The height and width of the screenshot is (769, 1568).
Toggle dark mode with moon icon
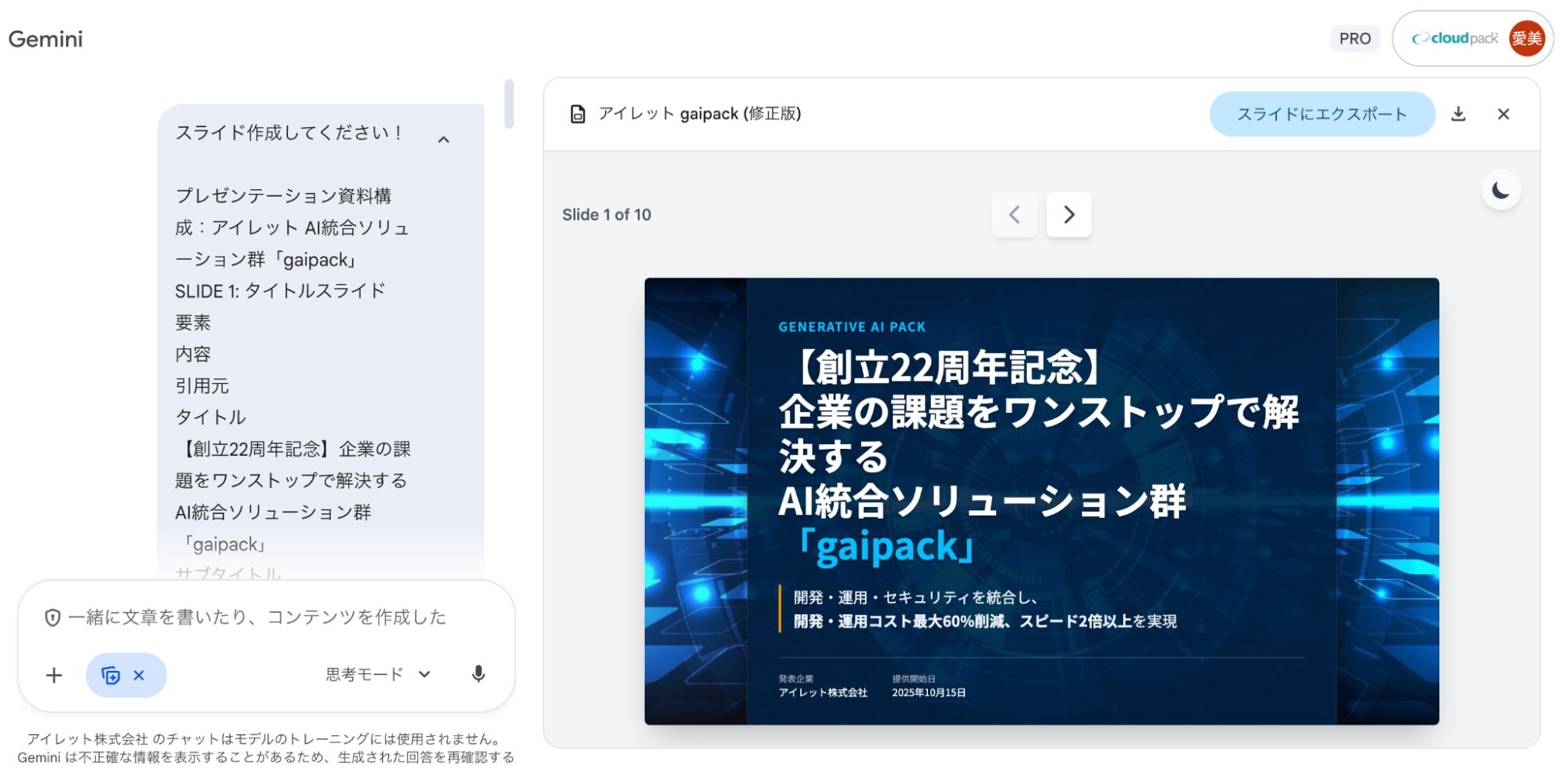pyautogui.click(x=1501, y=190)
